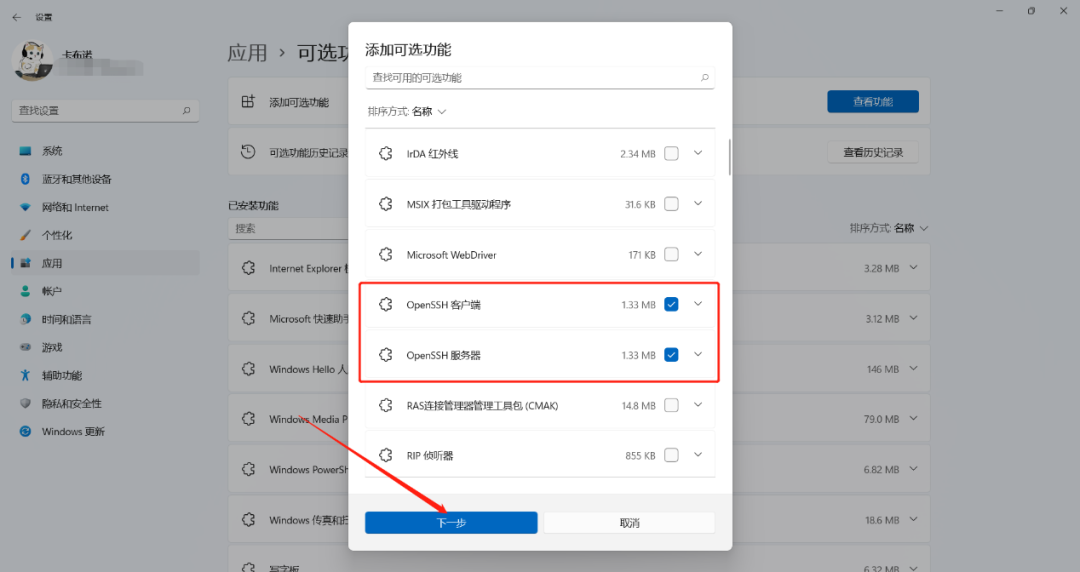
Task: Click the Windows 传真和扫描 feature icon
Action: [x=249, y=520]
